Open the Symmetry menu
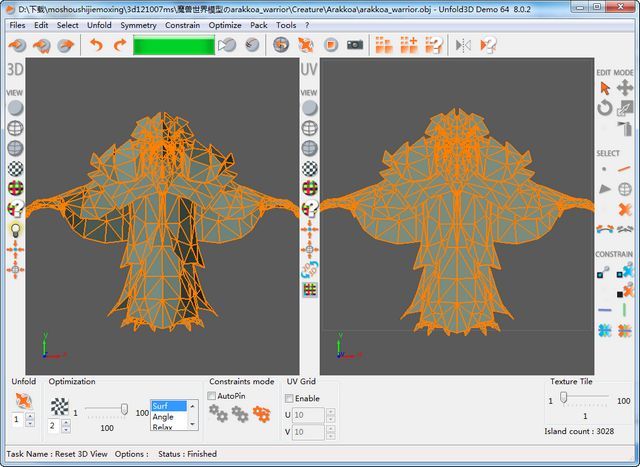640x467 pixels. coord(138,25)
